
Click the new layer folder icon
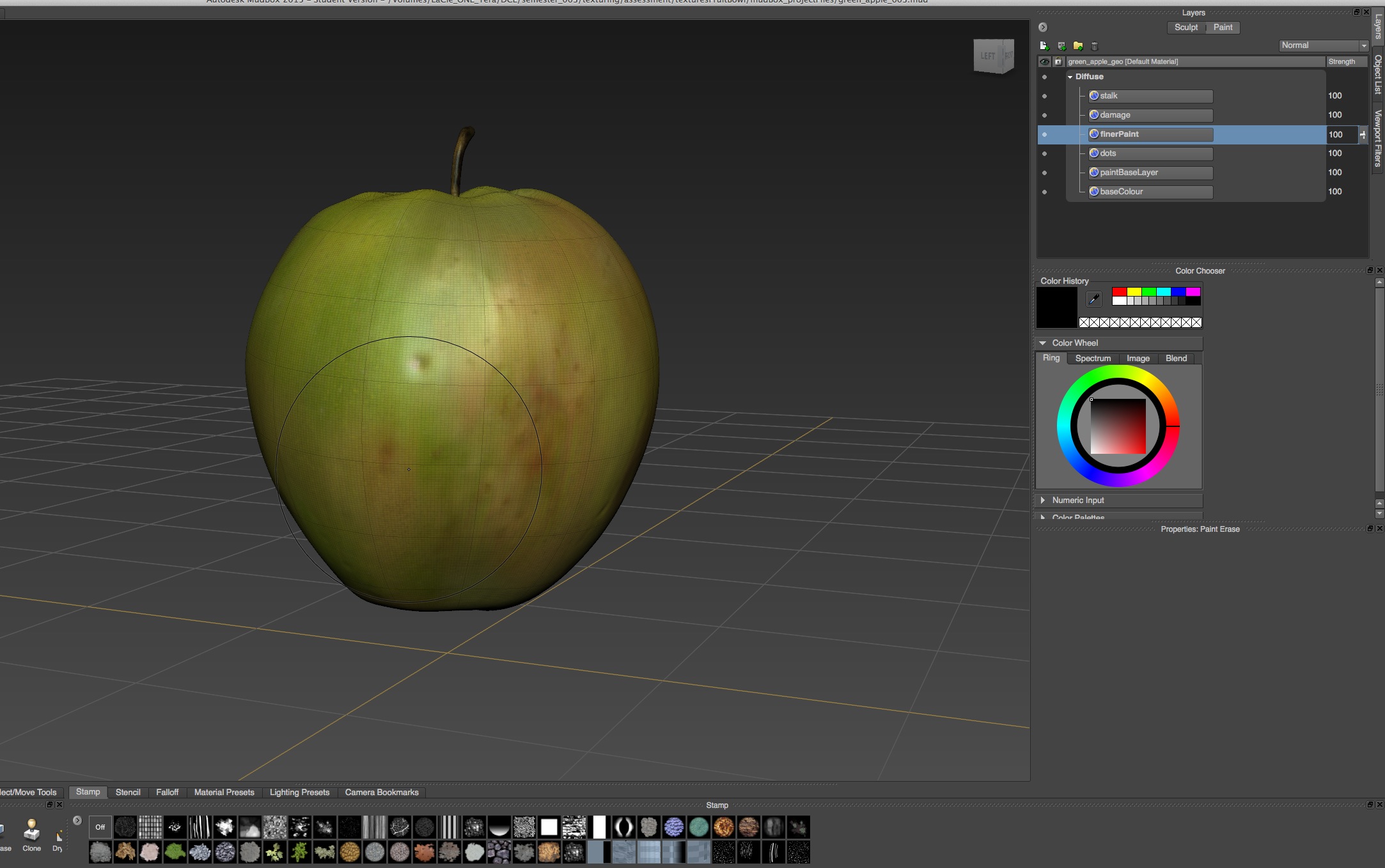pos(1078,46)
